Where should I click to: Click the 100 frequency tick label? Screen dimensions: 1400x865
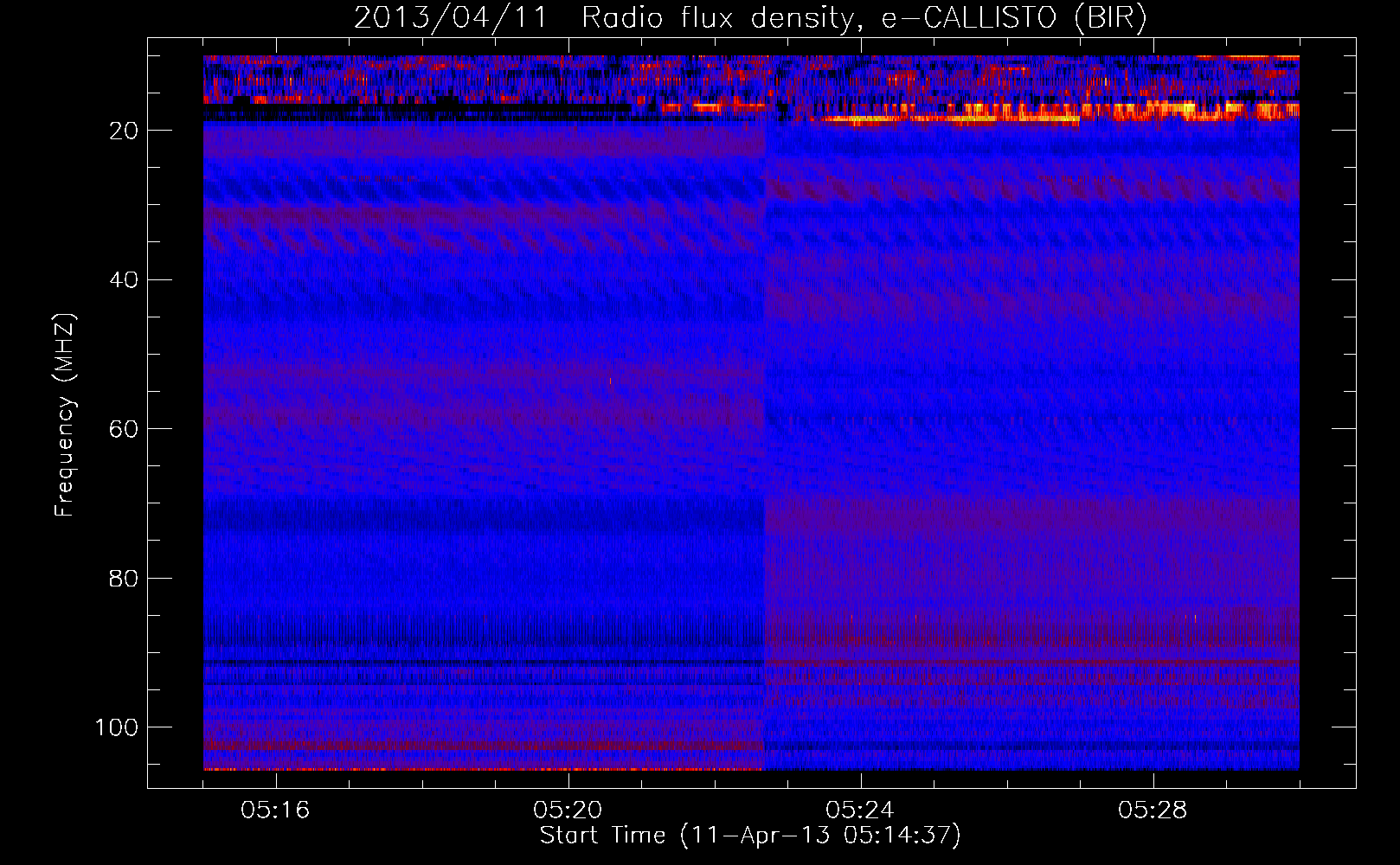117,727
